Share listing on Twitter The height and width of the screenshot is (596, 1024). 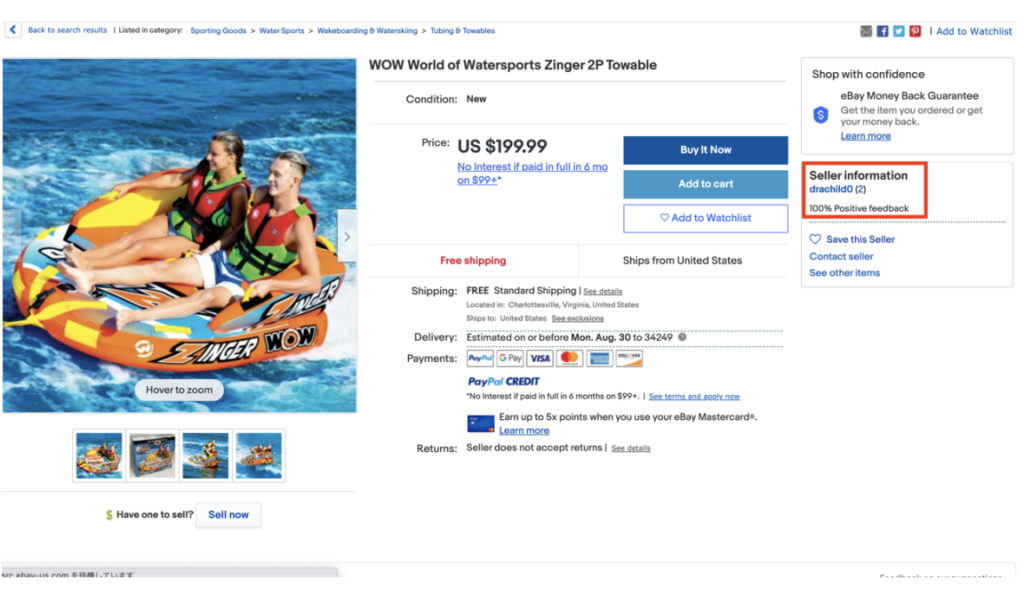coord(898,31)
